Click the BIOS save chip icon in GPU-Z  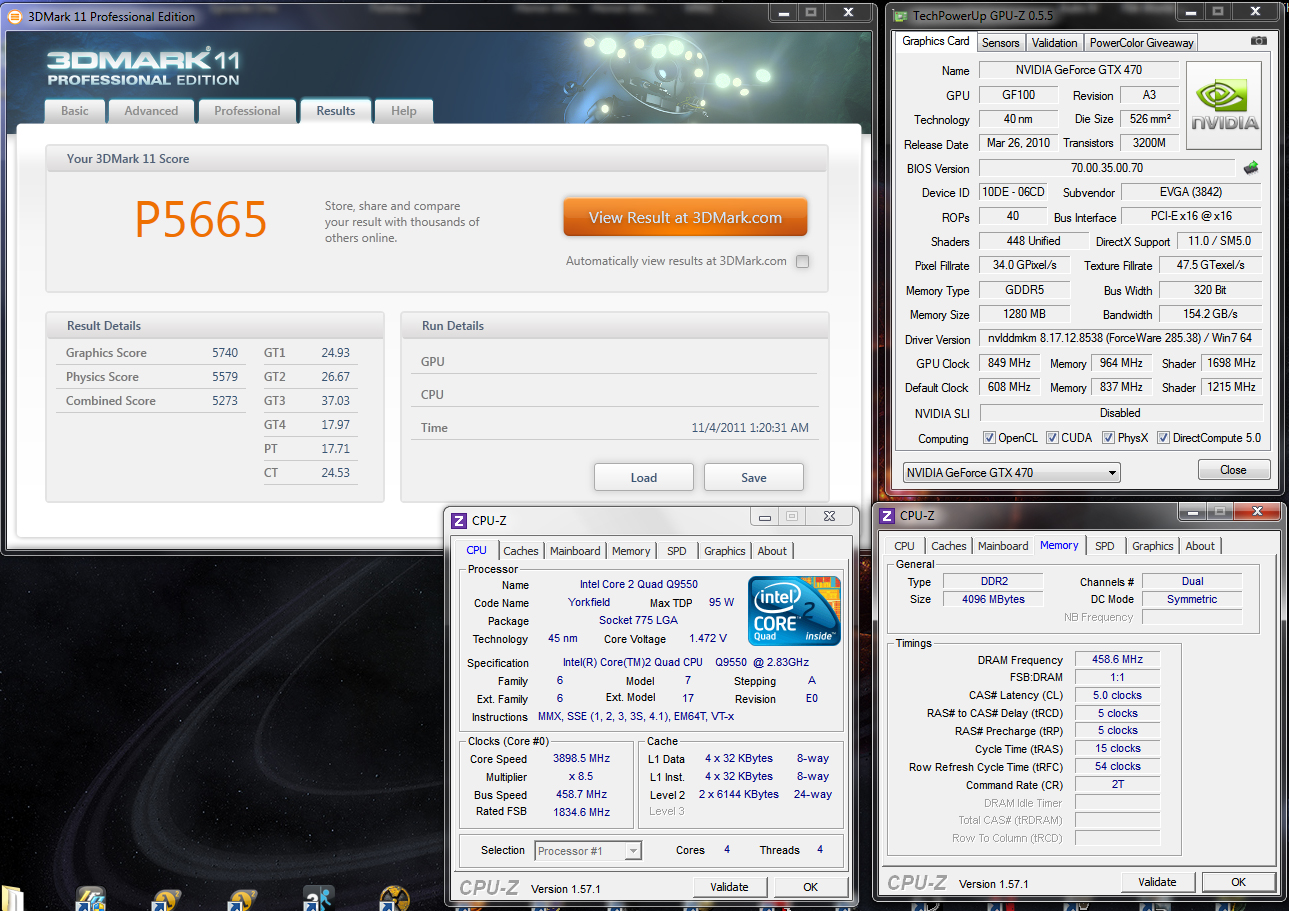point(1250,167)
